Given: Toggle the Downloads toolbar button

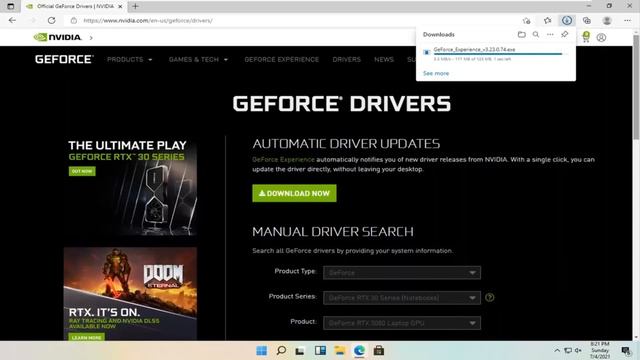Looking at the screenshot, I should click(567, 20).
